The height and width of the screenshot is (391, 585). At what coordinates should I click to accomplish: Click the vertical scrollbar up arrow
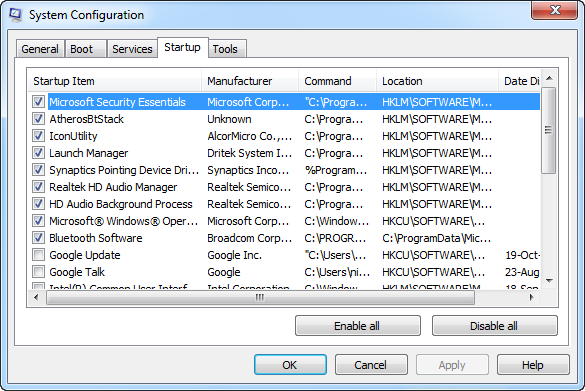point(549,78)
